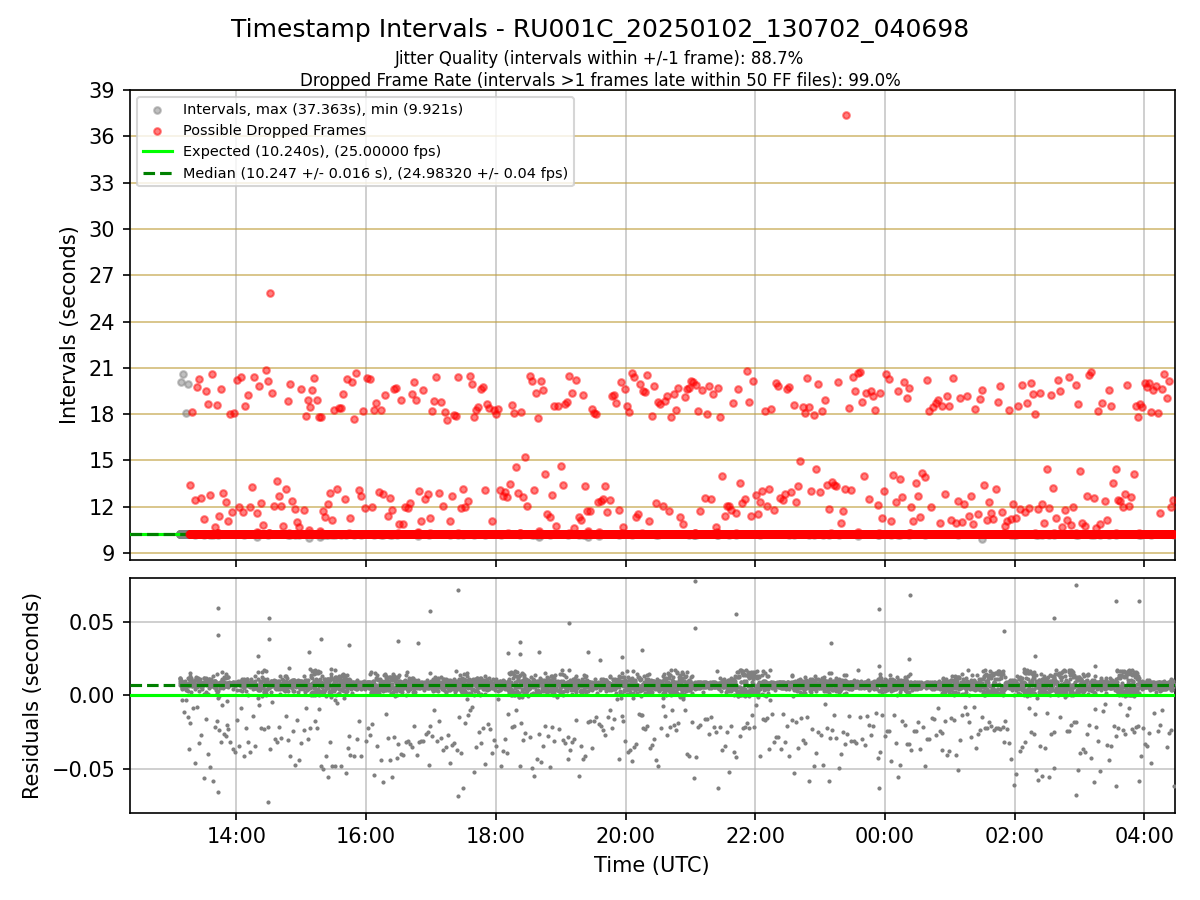The image size is (1200, 900).
Task: Click the outlier point near 26 seconds
Action: [270, 293]
